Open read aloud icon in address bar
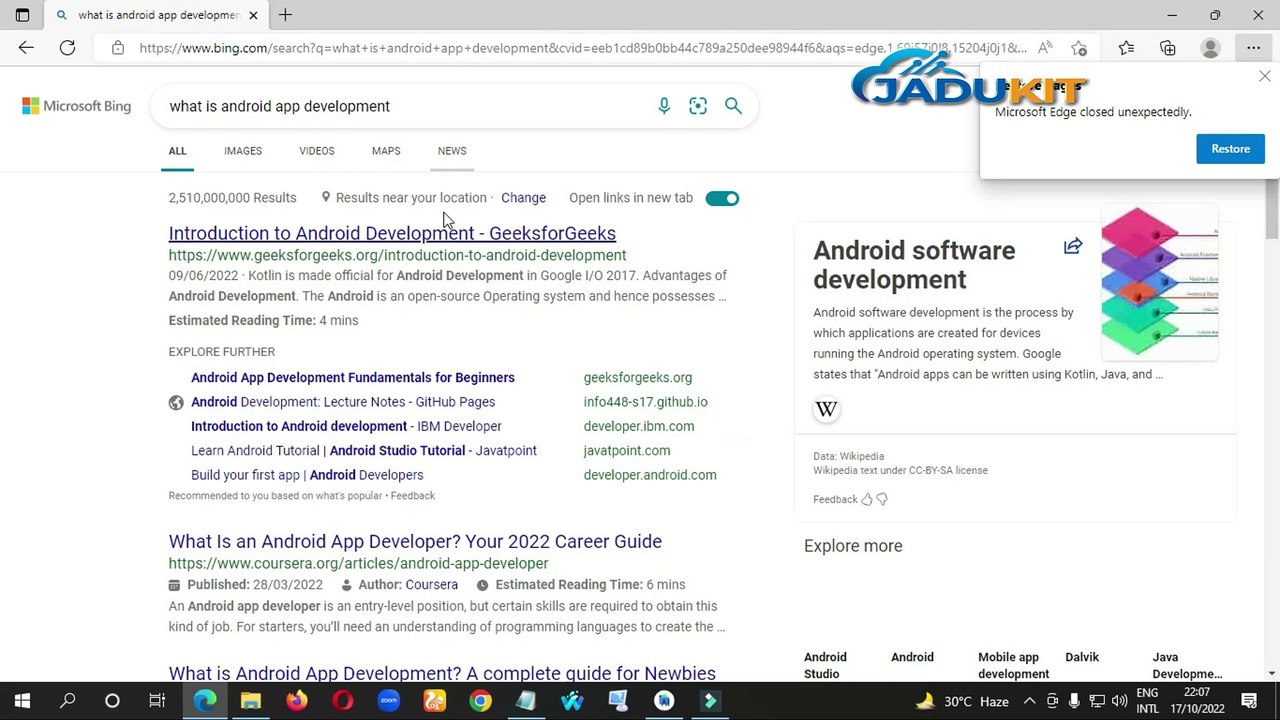 click(1045, 48)
